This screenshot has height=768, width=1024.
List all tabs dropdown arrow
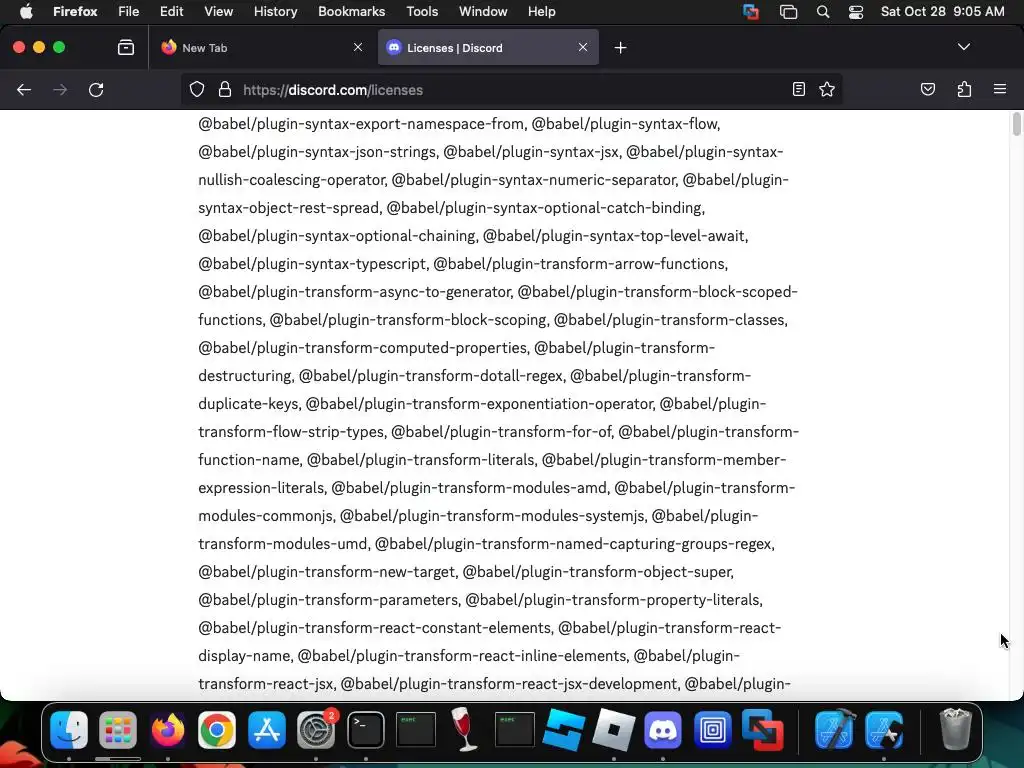coord(964,47)
